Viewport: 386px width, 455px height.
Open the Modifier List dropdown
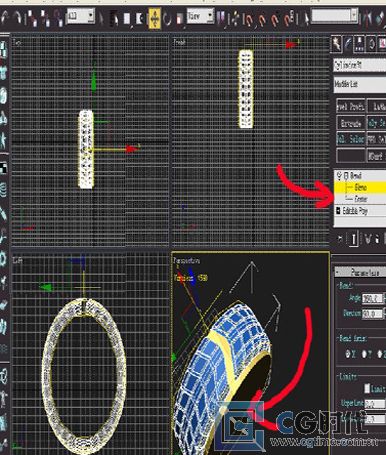click(360, 84)
